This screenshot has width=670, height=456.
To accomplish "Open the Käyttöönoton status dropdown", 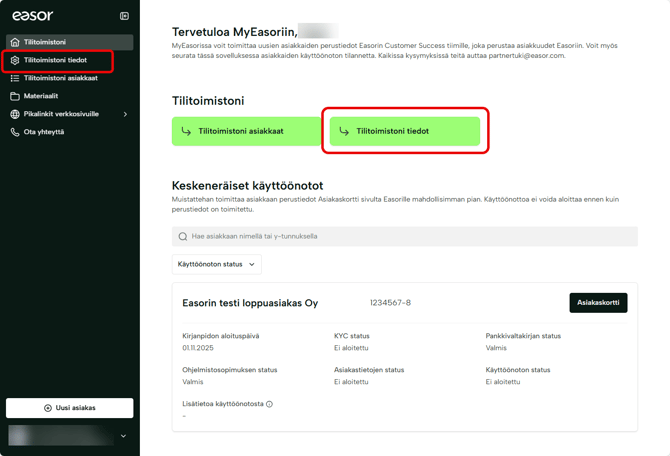I will [216, 264].
